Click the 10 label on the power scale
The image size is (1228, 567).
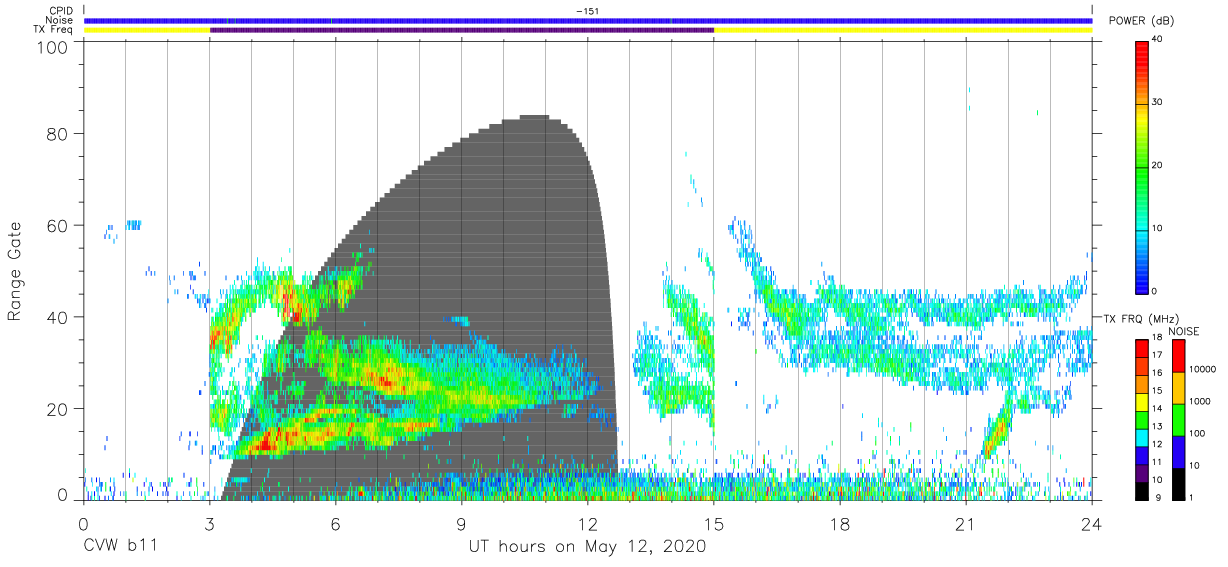(x=1157, y=229)
